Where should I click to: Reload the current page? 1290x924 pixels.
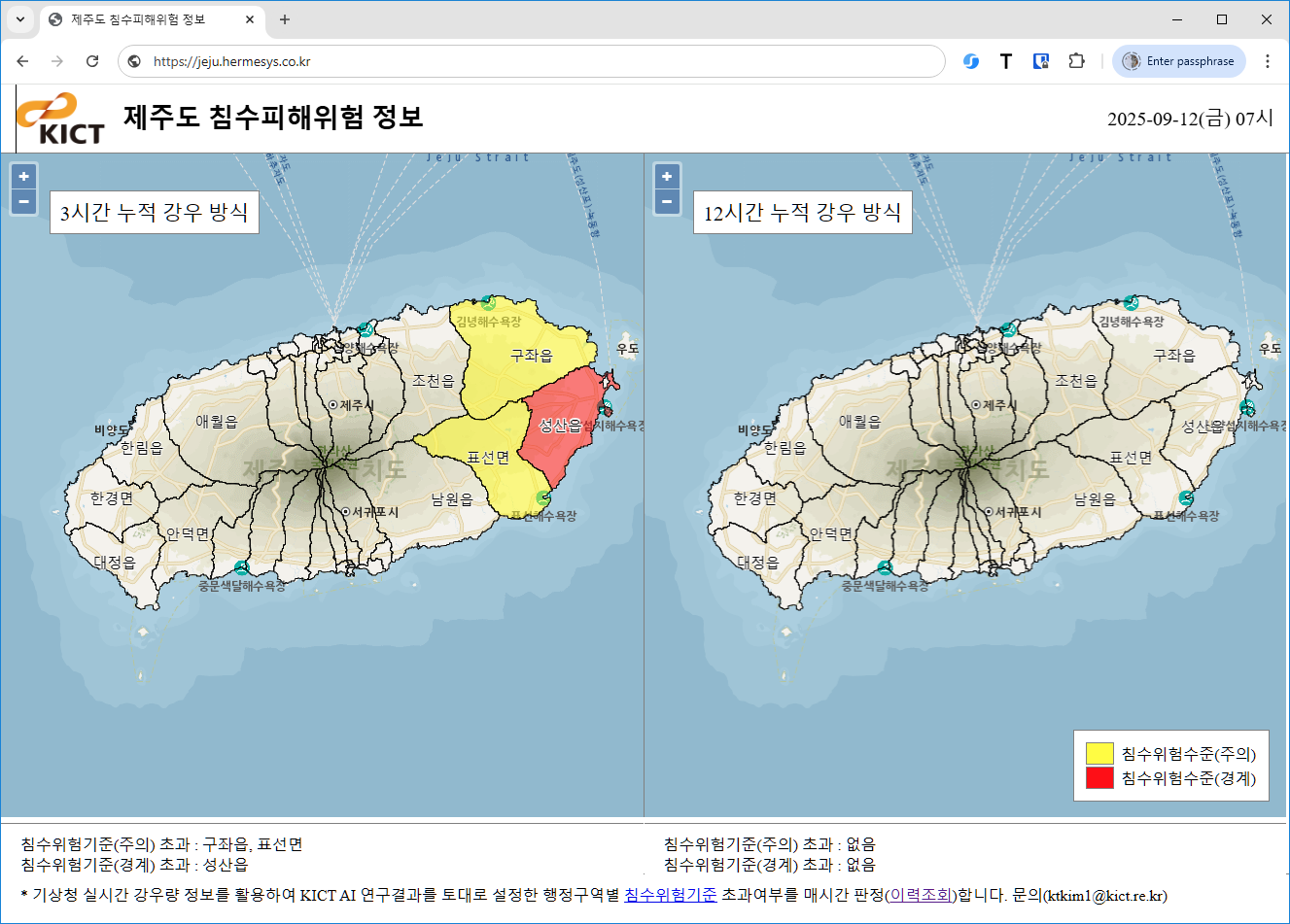pos(92,61)
